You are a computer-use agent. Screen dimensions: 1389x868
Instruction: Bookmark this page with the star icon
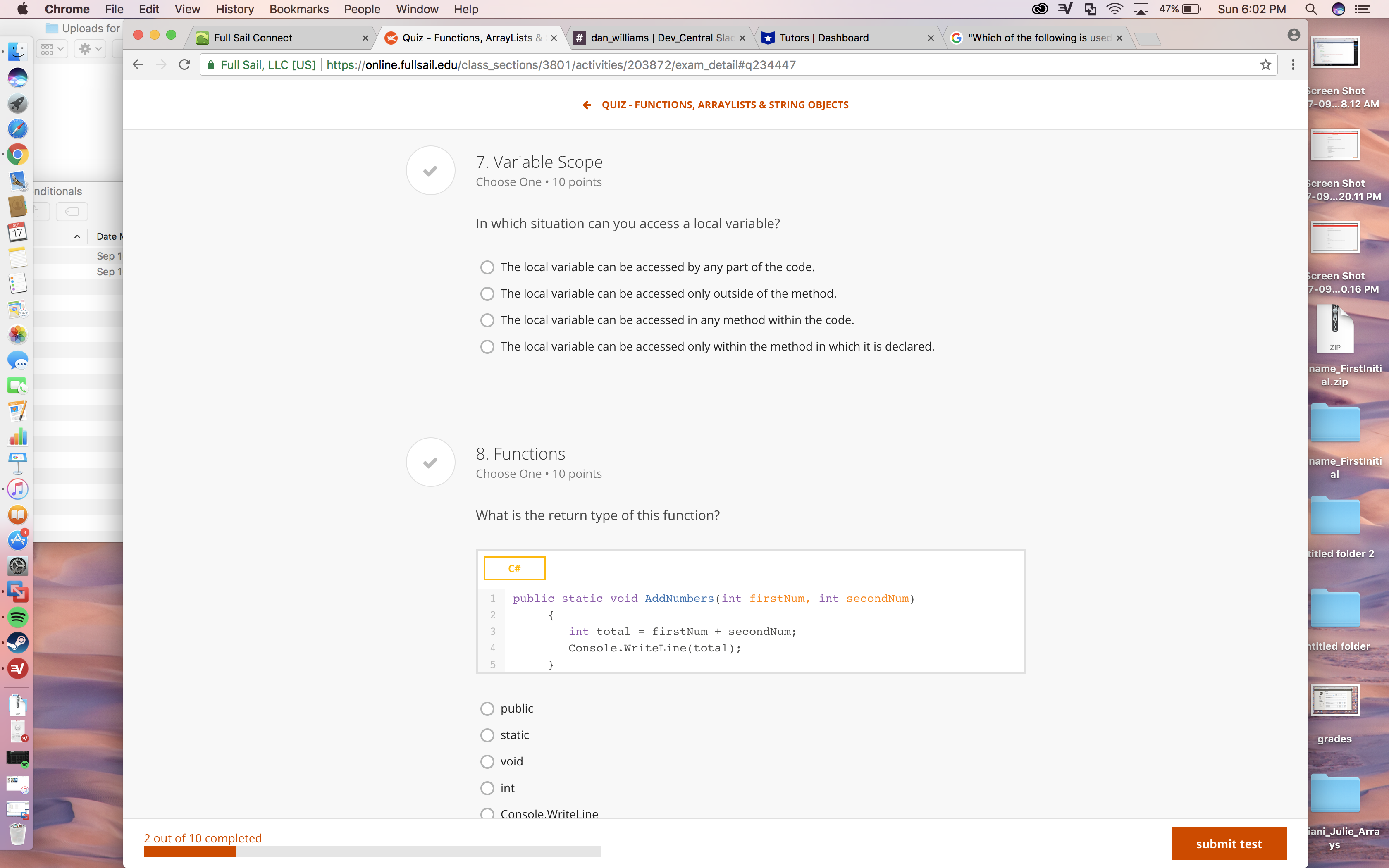point(1265,65)
